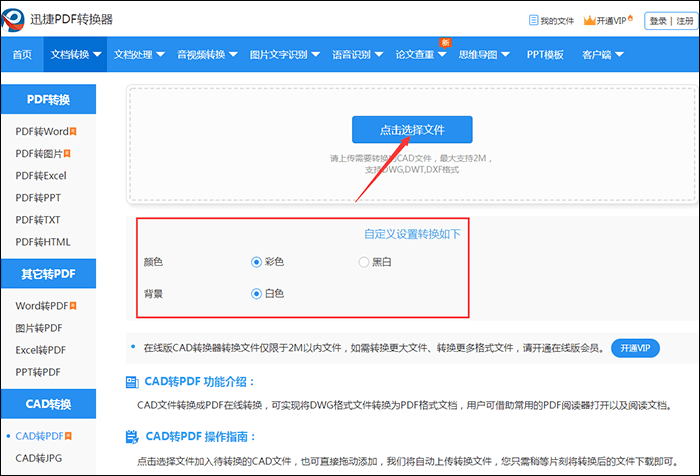This screenshot has width=700, height=476.
Task: Open the PDF转换 sidebar section
Action: pos(48,99)
